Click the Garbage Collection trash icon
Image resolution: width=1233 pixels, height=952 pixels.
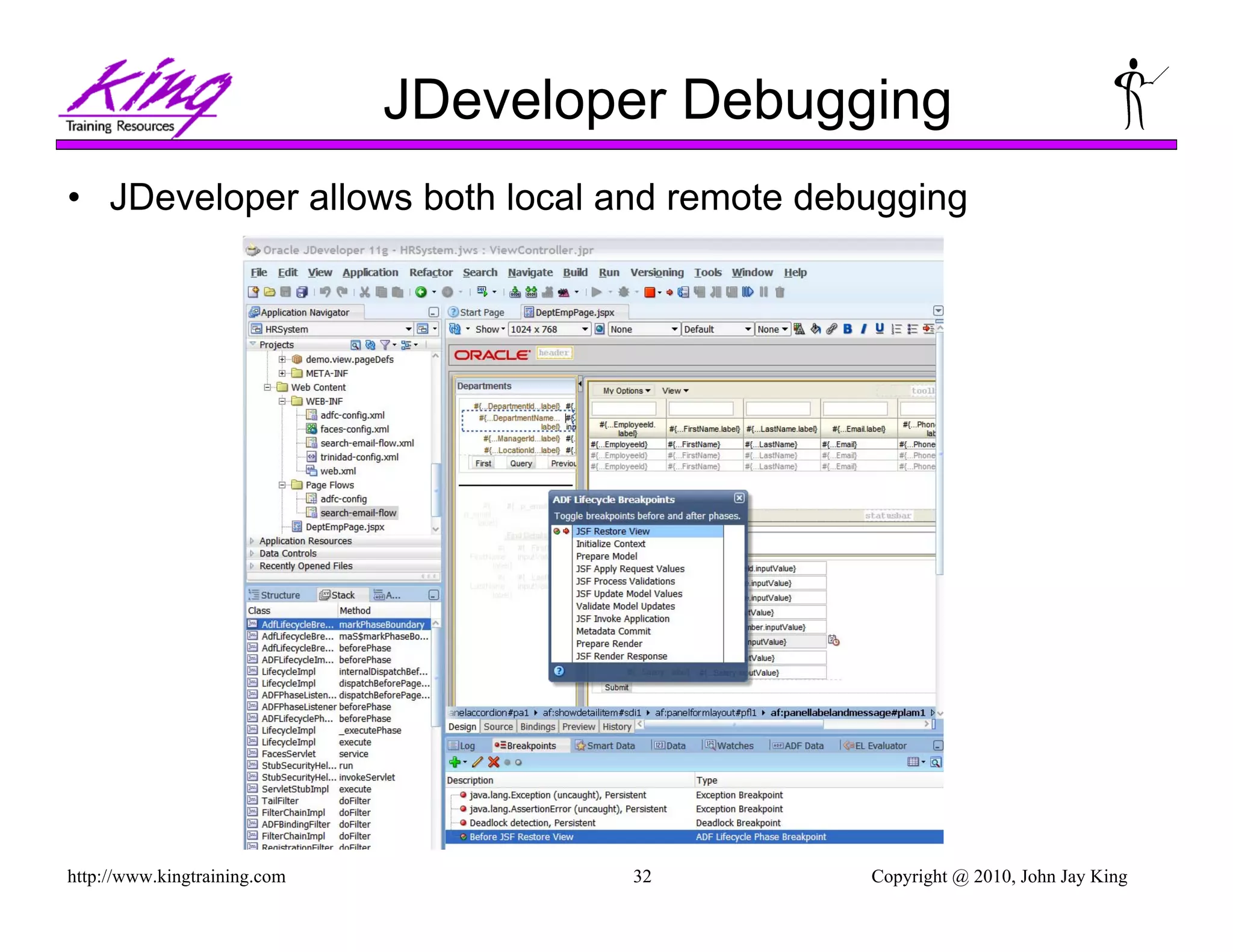[x=780, y=292]
